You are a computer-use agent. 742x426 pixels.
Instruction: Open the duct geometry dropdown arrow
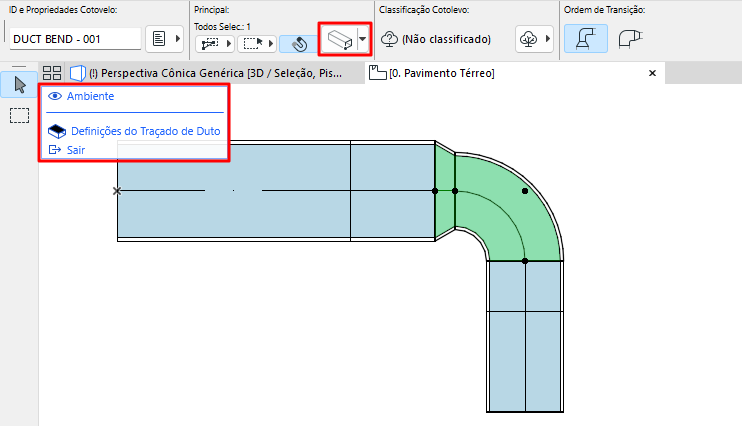click(x=362, y=39)
